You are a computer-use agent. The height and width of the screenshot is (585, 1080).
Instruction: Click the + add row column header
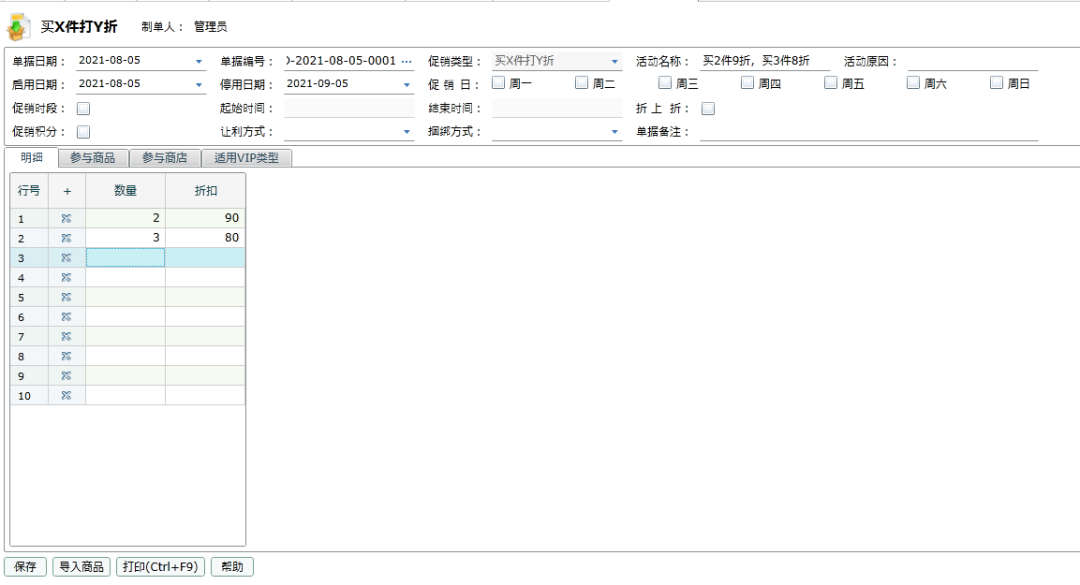[x=67, y=191]
